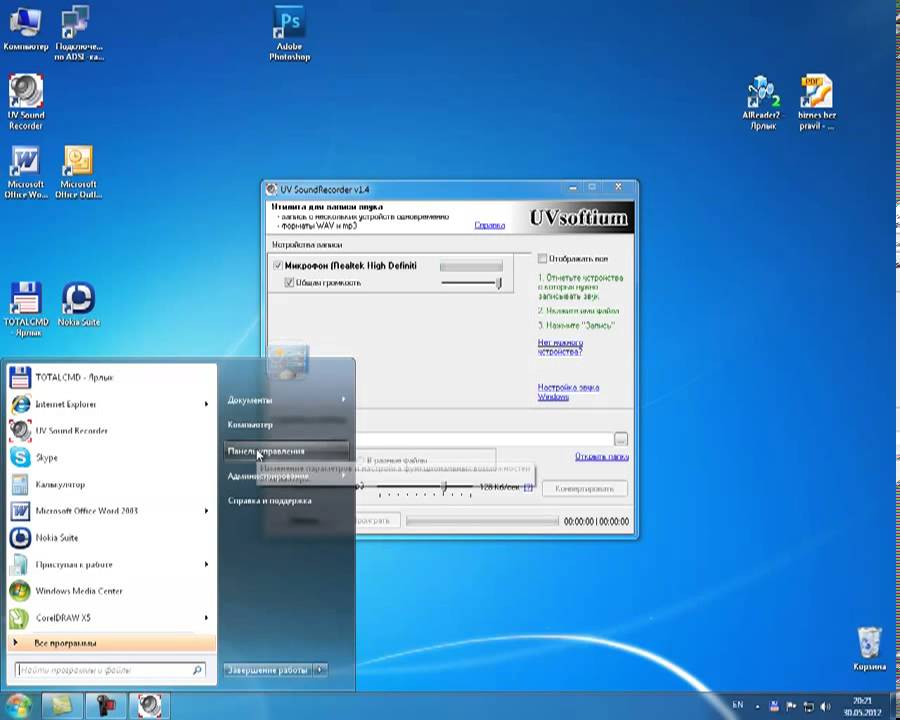Screen dimensions: 900x720
Task: Click the Конвертировать button
Action: point(584,489)
